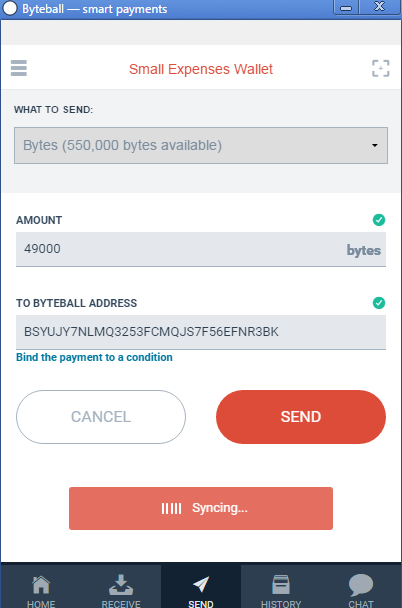Expand the What to Send dropdown
The height and width of the screenshot is (608, 402).
[201, 145]
